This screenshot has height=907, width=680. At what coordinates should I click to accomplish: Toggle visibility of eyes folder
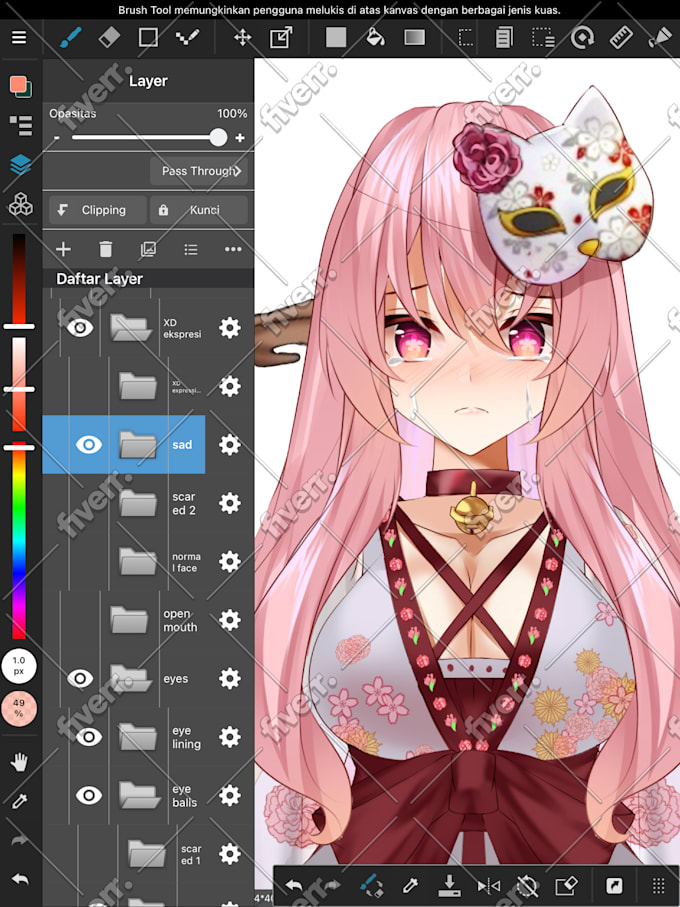80,679
